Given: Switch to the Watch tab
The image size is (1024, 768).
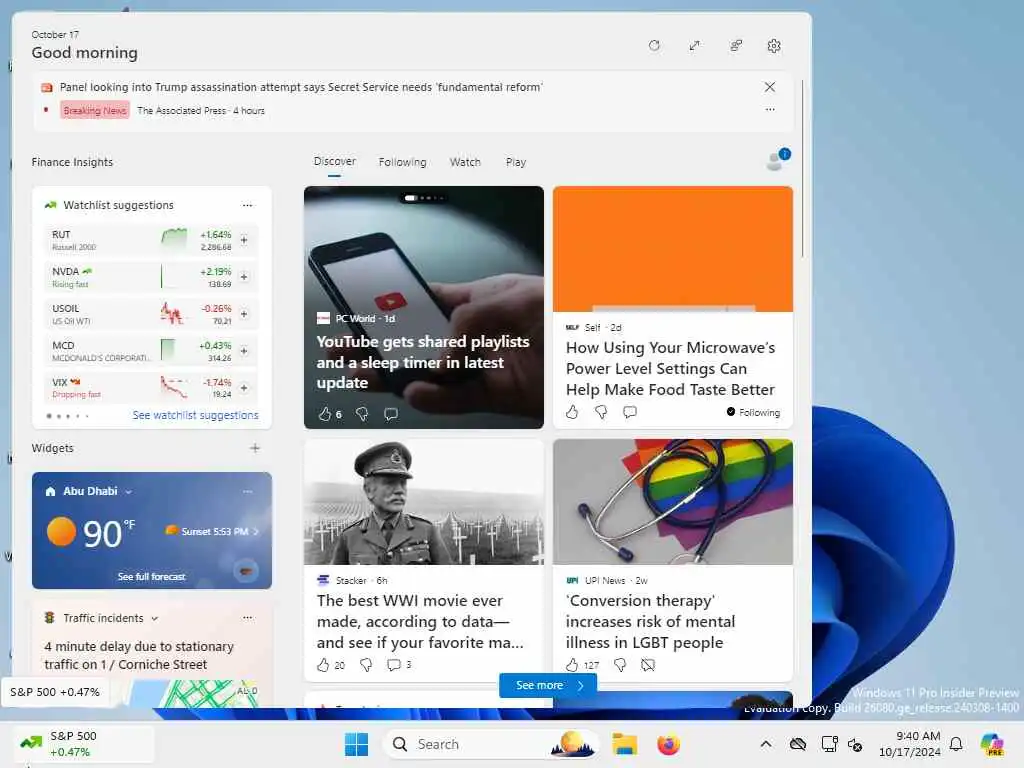Looking at the screenshot, I should pos(465,162).
